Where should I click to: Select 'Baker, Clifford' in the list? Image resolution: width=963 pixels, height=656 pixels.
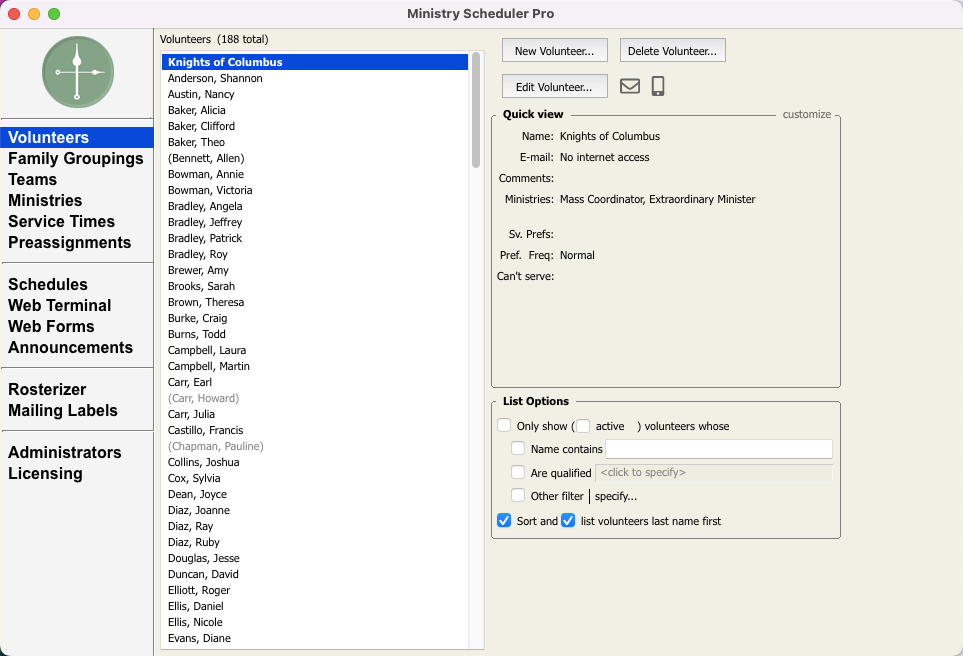point(315,126)
